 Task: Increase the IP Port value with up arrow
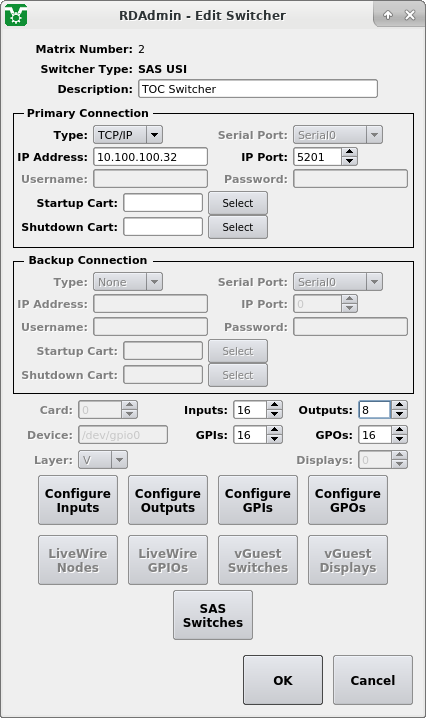pos(350,152)
